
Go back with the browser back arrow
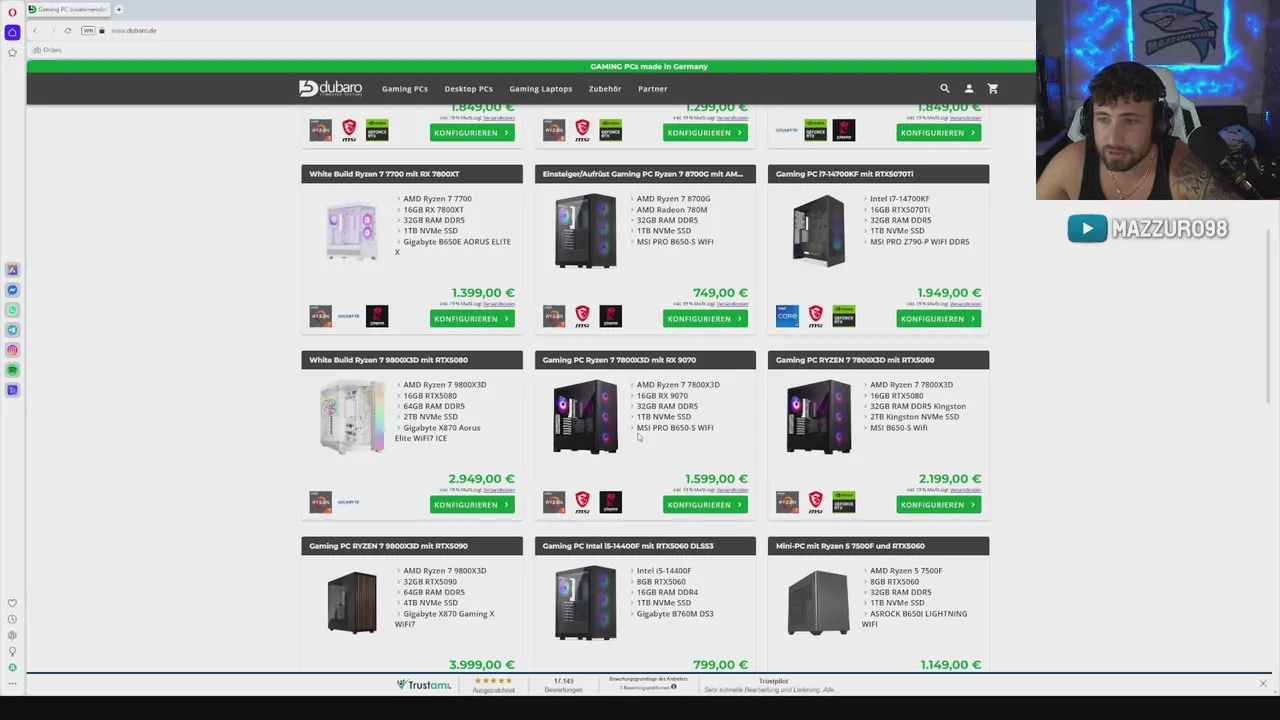pos(35,30)
